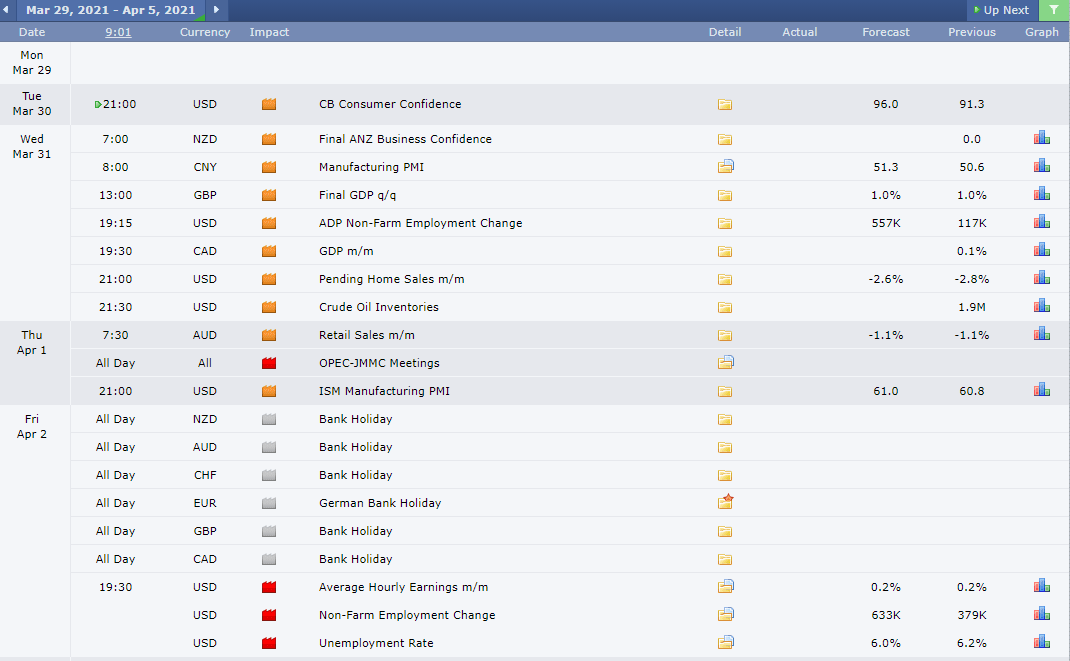Select the German Bank Holiday event
This screenshot has width=1070, height=661.
pos(380,503)
